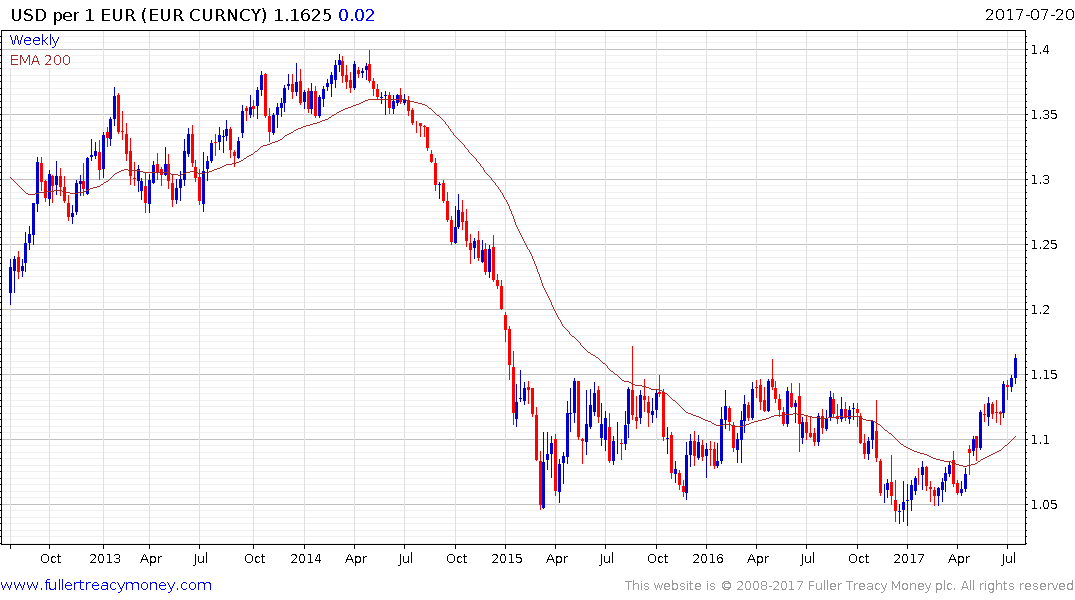Select the 2016 year axis marker
Image resolution: width=1075 pixels, height=600 pixels.
point(708,558)
